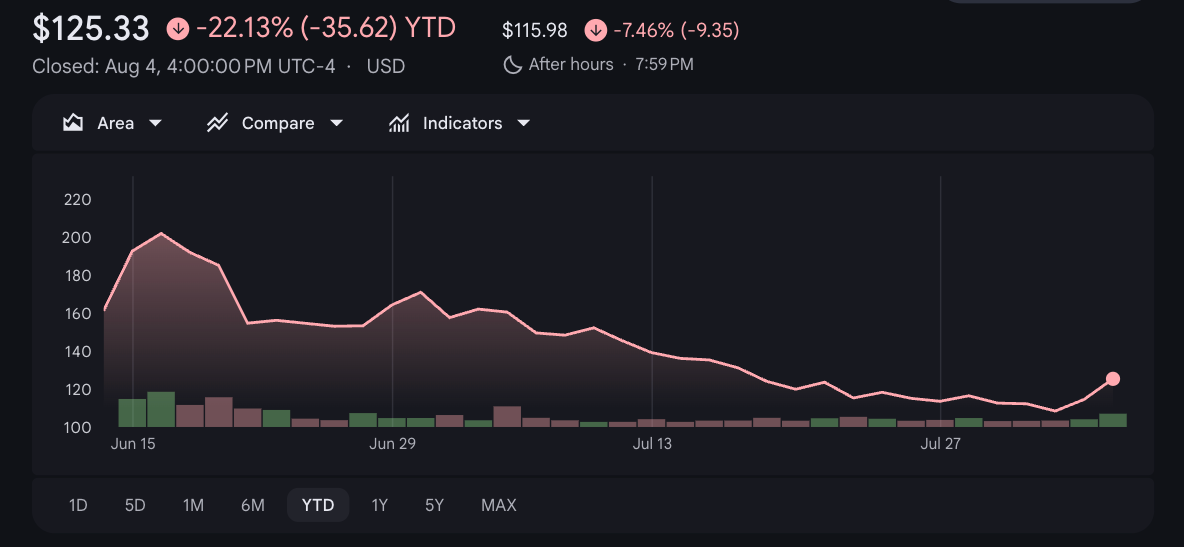The width and height of the screenshot is (1184, 547).
Task: Click the USD currency label
Action: (386, 66)
